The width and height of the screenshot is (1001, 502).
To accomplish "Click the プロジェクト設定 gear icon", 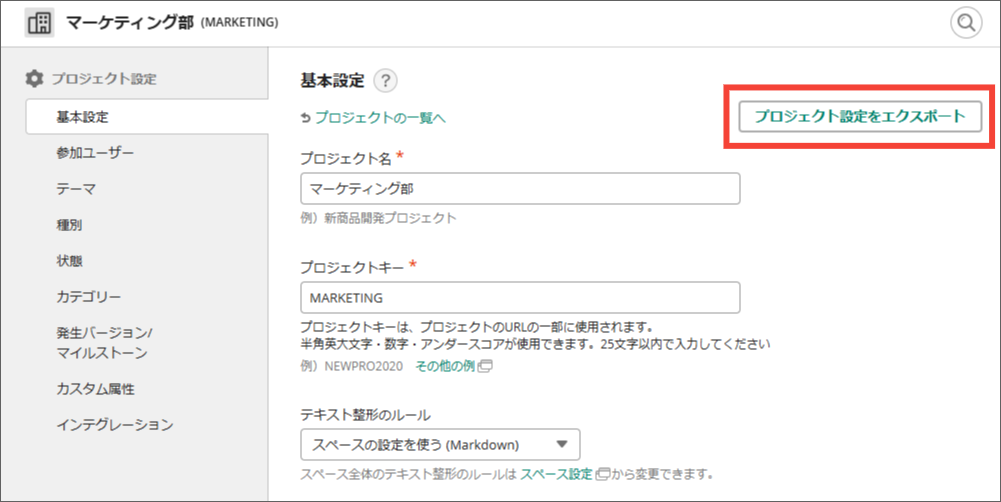I will 34,79.
